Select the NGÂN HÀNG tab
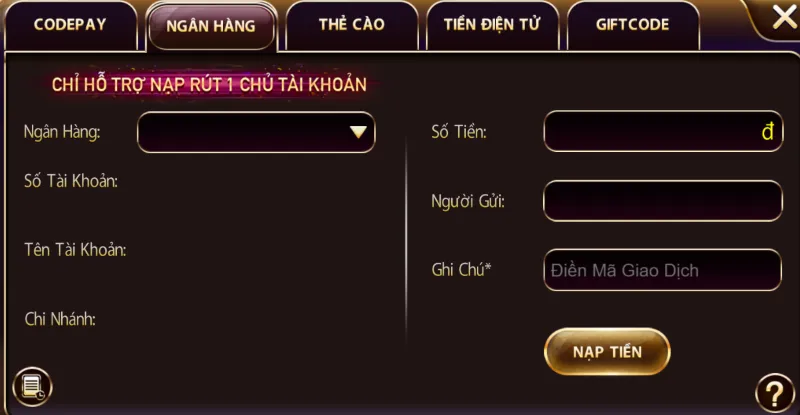Screen dimensions: 800x415 click(x=211, y=27)
